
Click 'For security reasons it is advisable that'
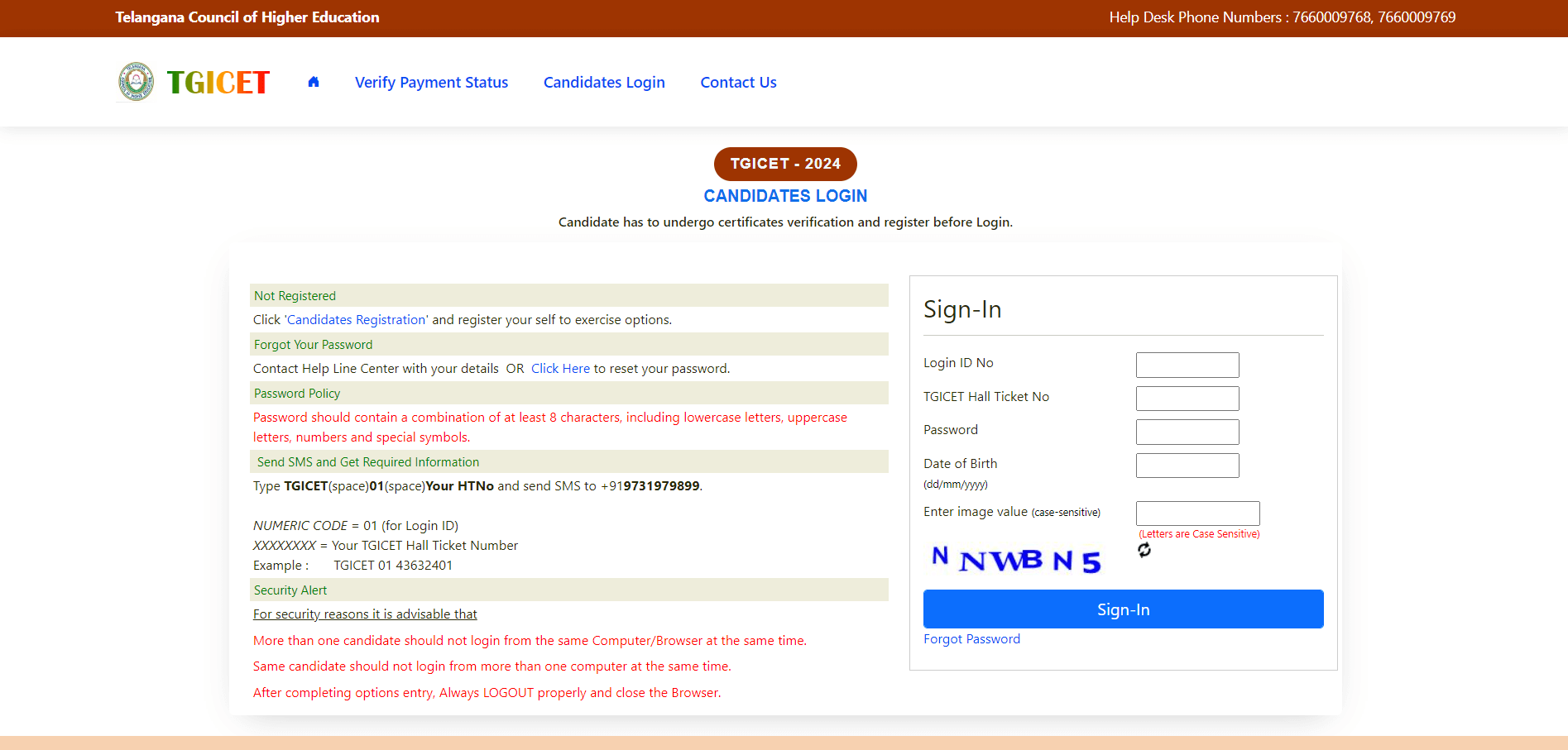[365, 614]
